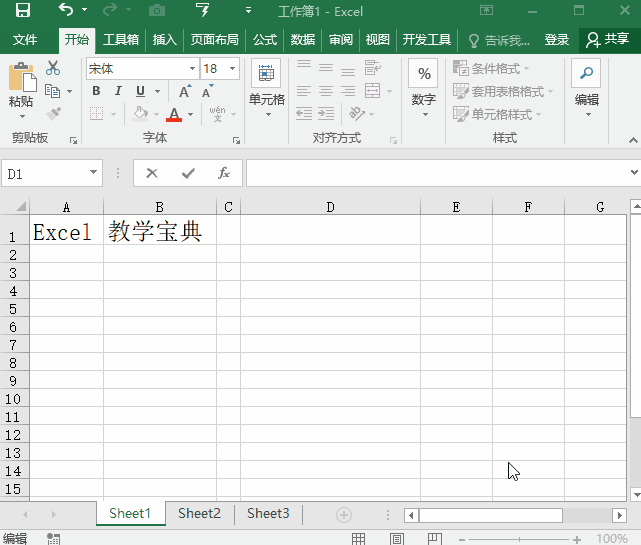This screenshot has height=545, width=641.
Task: Click the fx insert function icon
Action: tap(224, 173)
